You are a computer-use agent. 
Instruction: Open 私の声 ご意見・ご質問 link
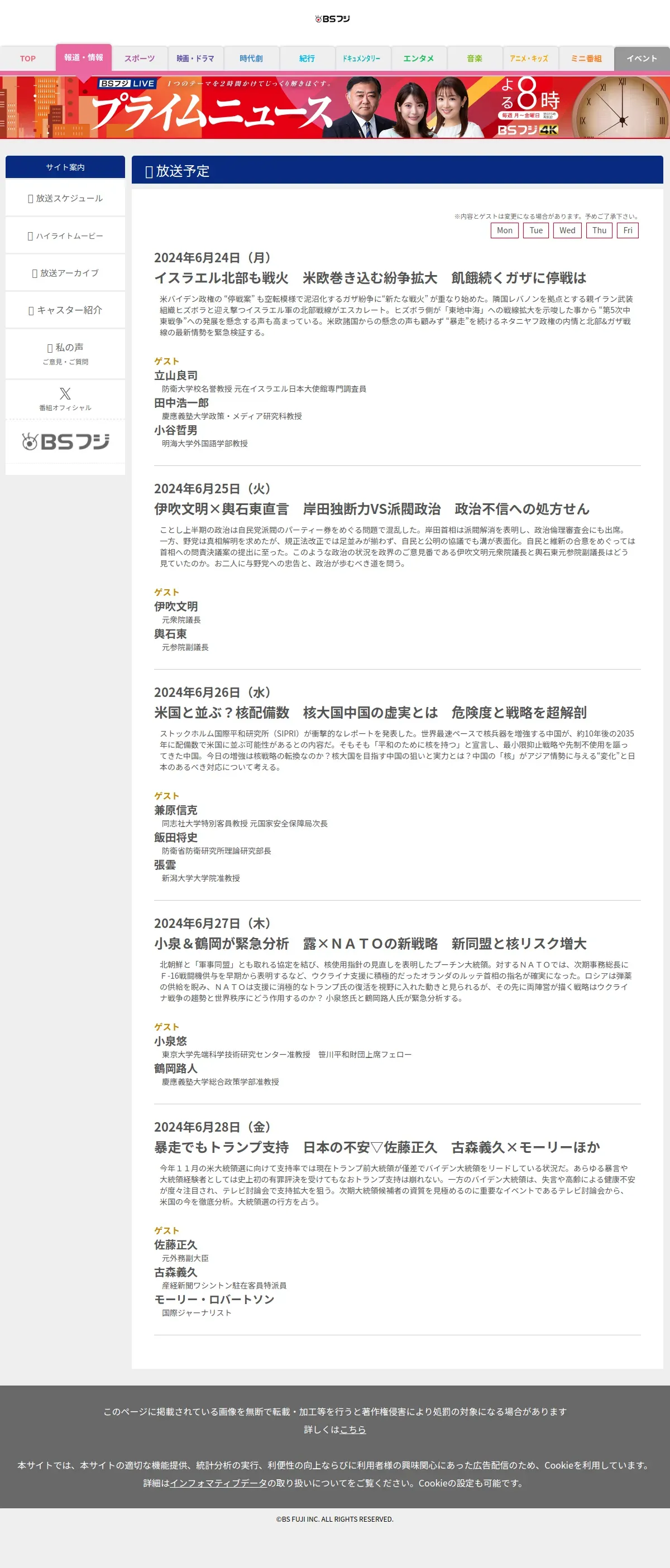pos(65,354)
